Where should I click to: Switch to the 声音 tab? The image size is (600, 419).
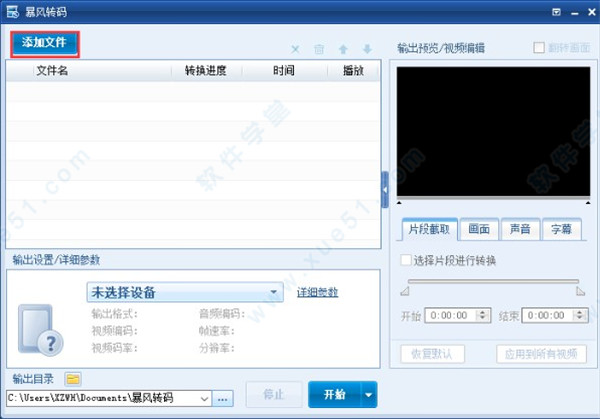[x=520, y=229]
